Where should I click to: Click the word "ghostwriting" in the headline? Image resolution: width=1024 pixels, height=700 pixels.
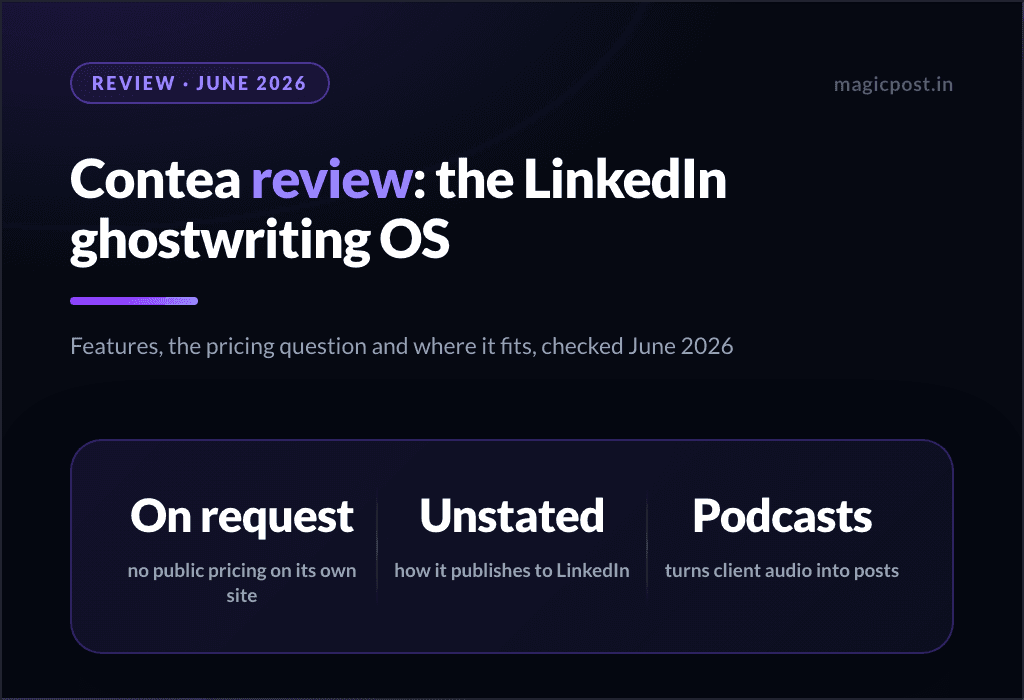click(220, 240)
